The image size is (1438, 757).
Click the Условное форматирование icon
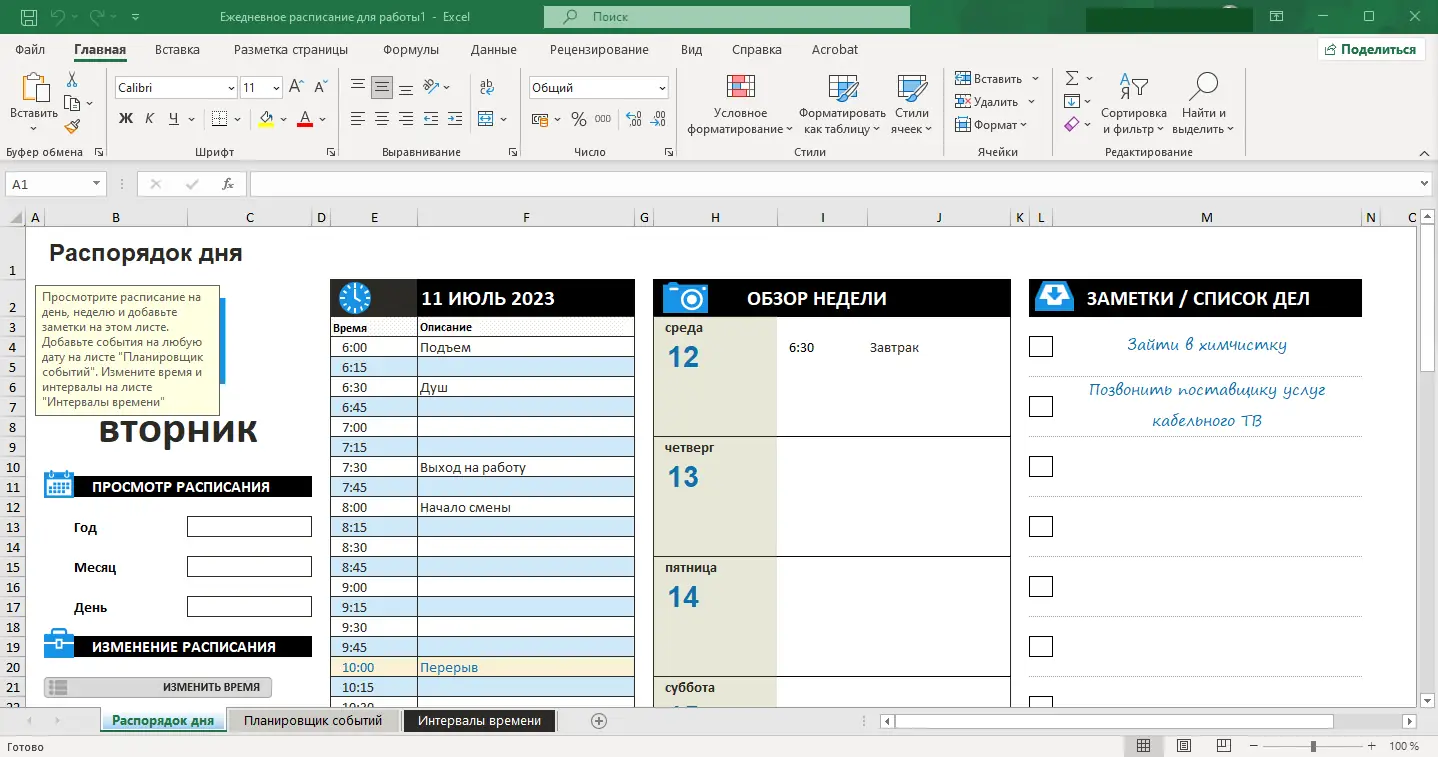click(741, 88)
